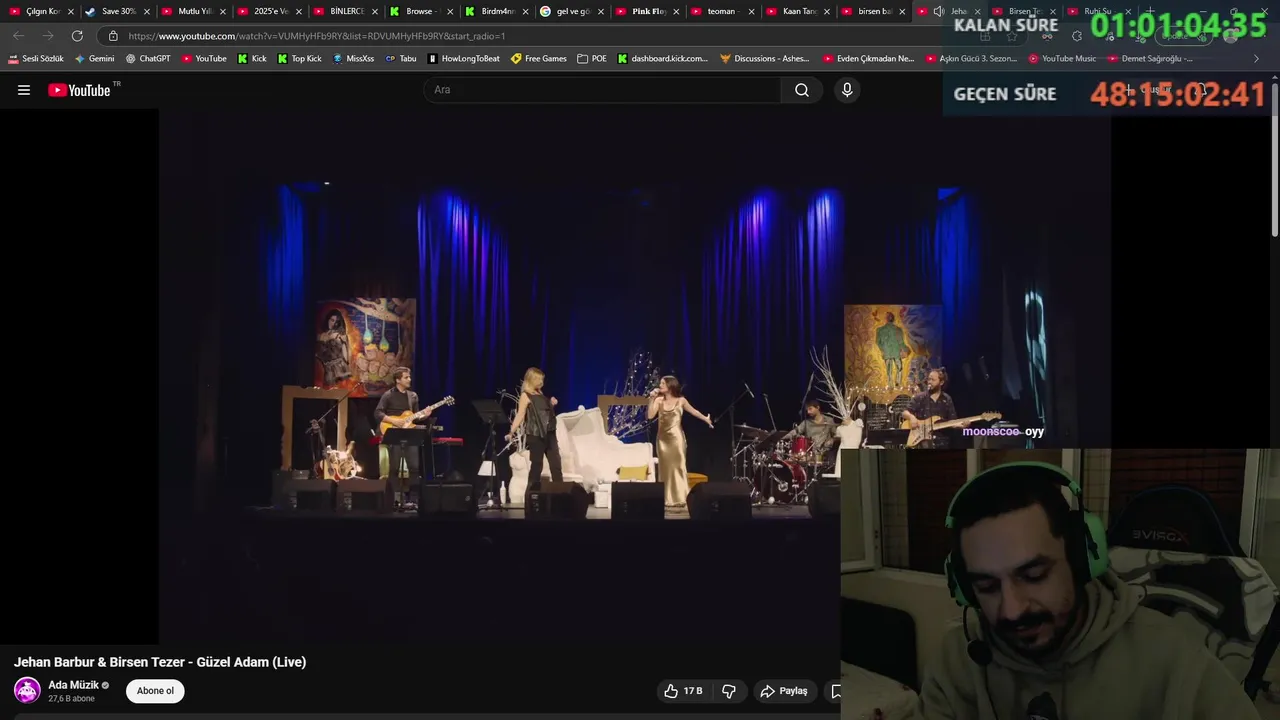The image size is (1280, 720).
Task: Open Top Kick bookmark
Action: tap(299, 59)
